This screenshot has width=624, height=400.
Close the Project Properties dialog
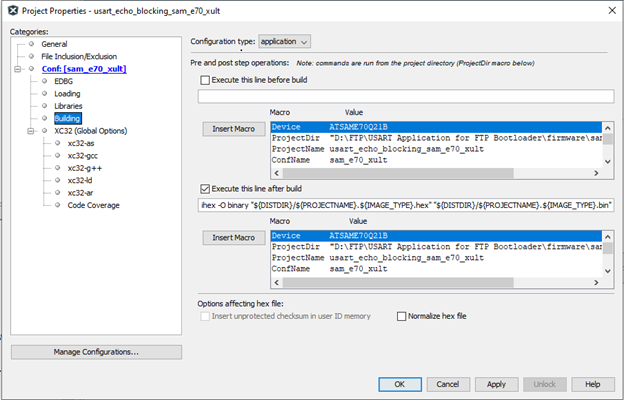[609, 10]
